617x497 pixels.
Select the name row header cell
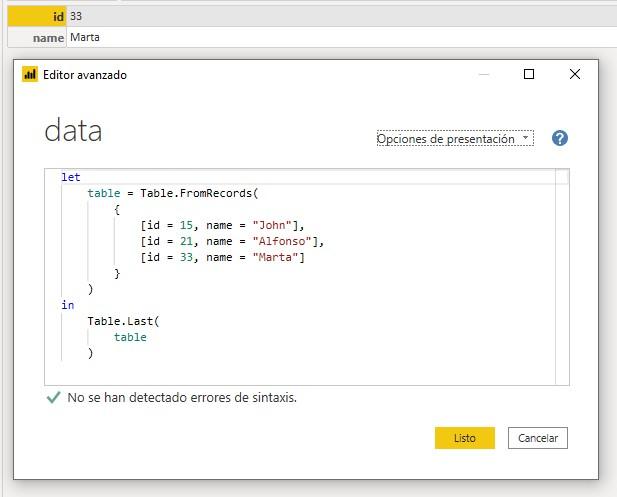pos(36,37)
